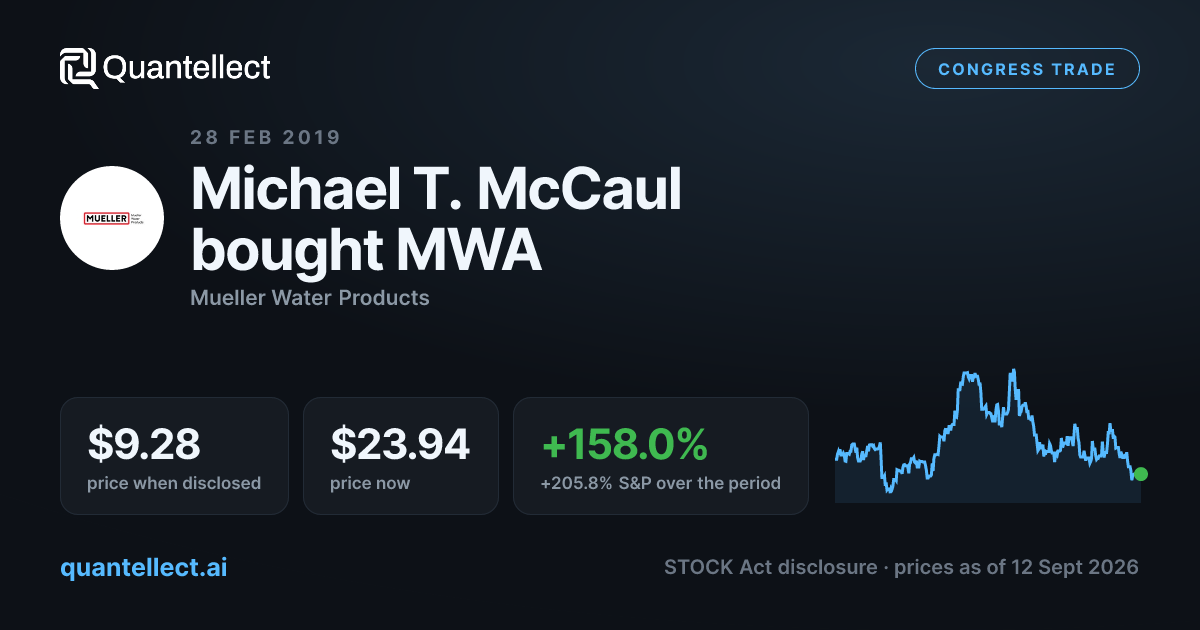1200x630 pixels.
Task: Click the 28 FEB 2019 date label
Action: coord(265,137)
